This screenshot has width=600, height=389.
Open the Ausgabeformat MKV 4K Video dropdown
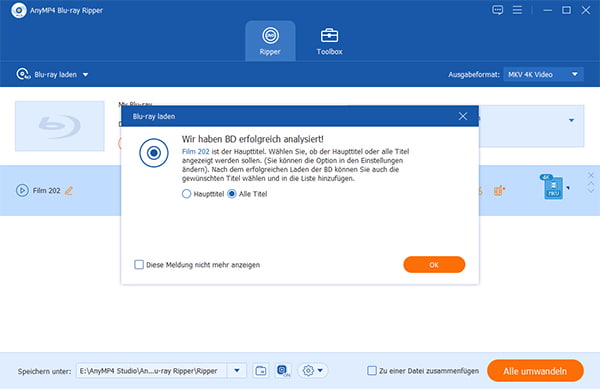(x=543, y=75)
